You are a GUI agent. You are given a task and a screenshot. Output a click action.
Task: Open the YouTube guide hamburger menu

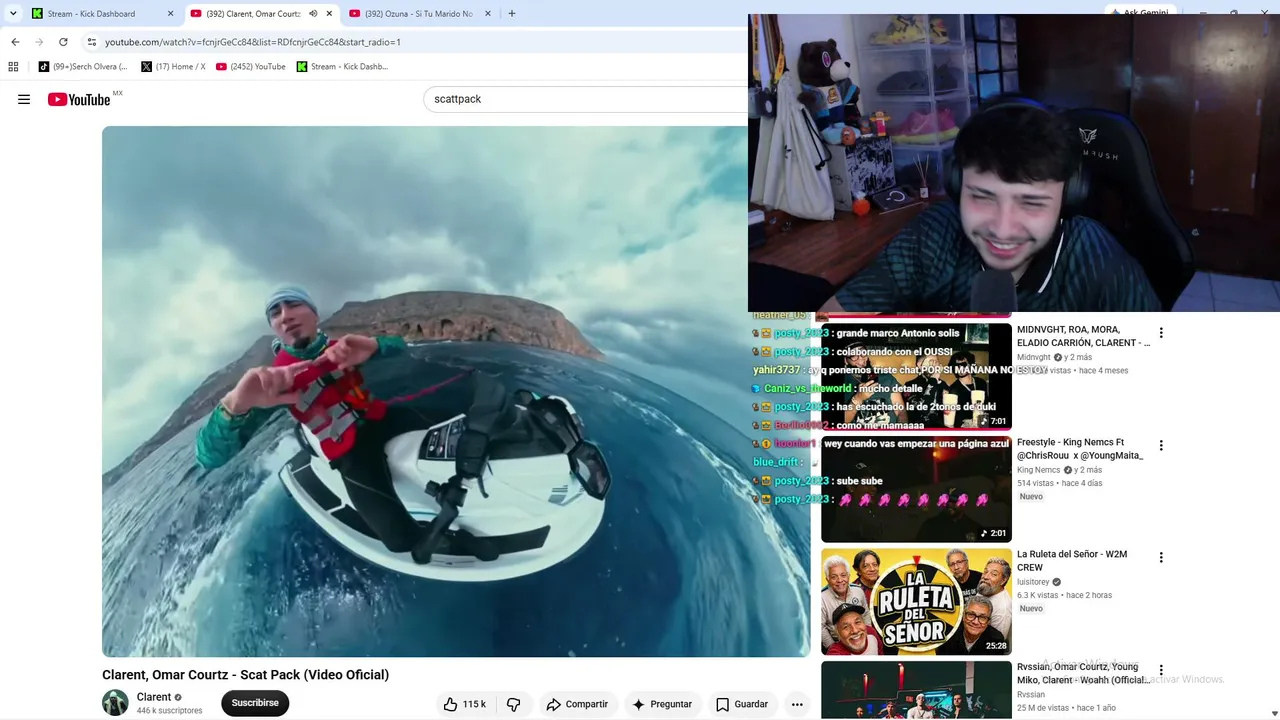(24, 99)
